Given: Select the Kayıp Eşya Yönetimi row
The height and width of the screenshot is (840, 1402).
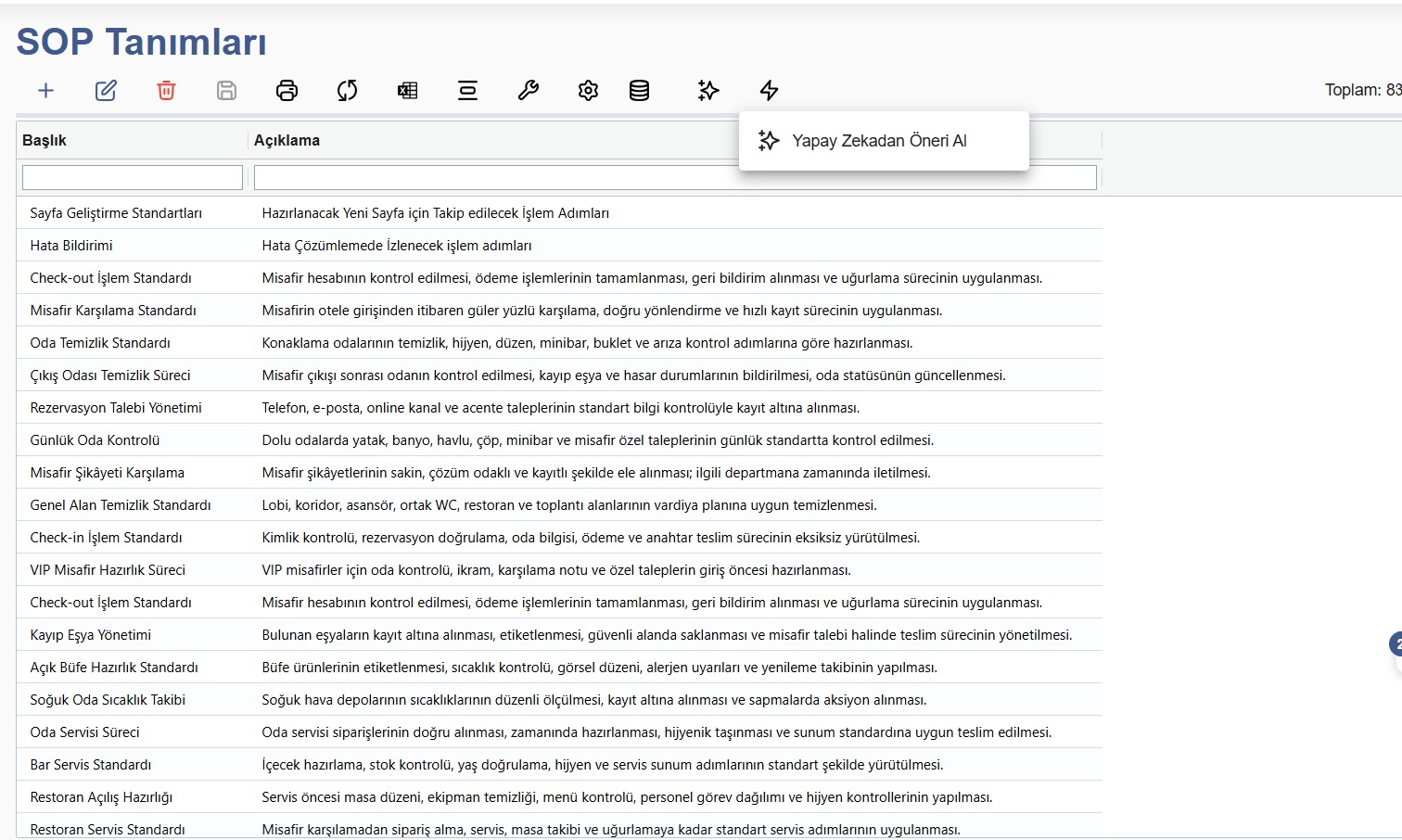Looking at the screenshot, I should point(559,635).
